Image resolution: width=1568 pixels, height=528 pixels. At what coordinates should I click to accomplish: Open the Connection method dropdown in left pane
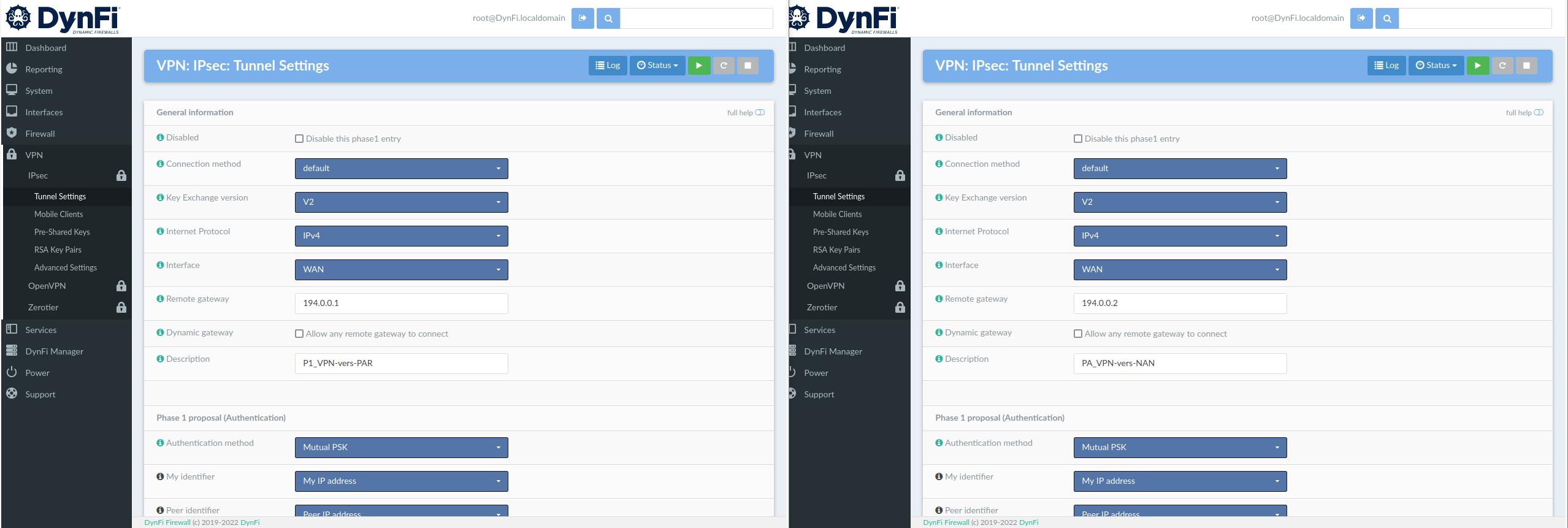pos(401,169)
